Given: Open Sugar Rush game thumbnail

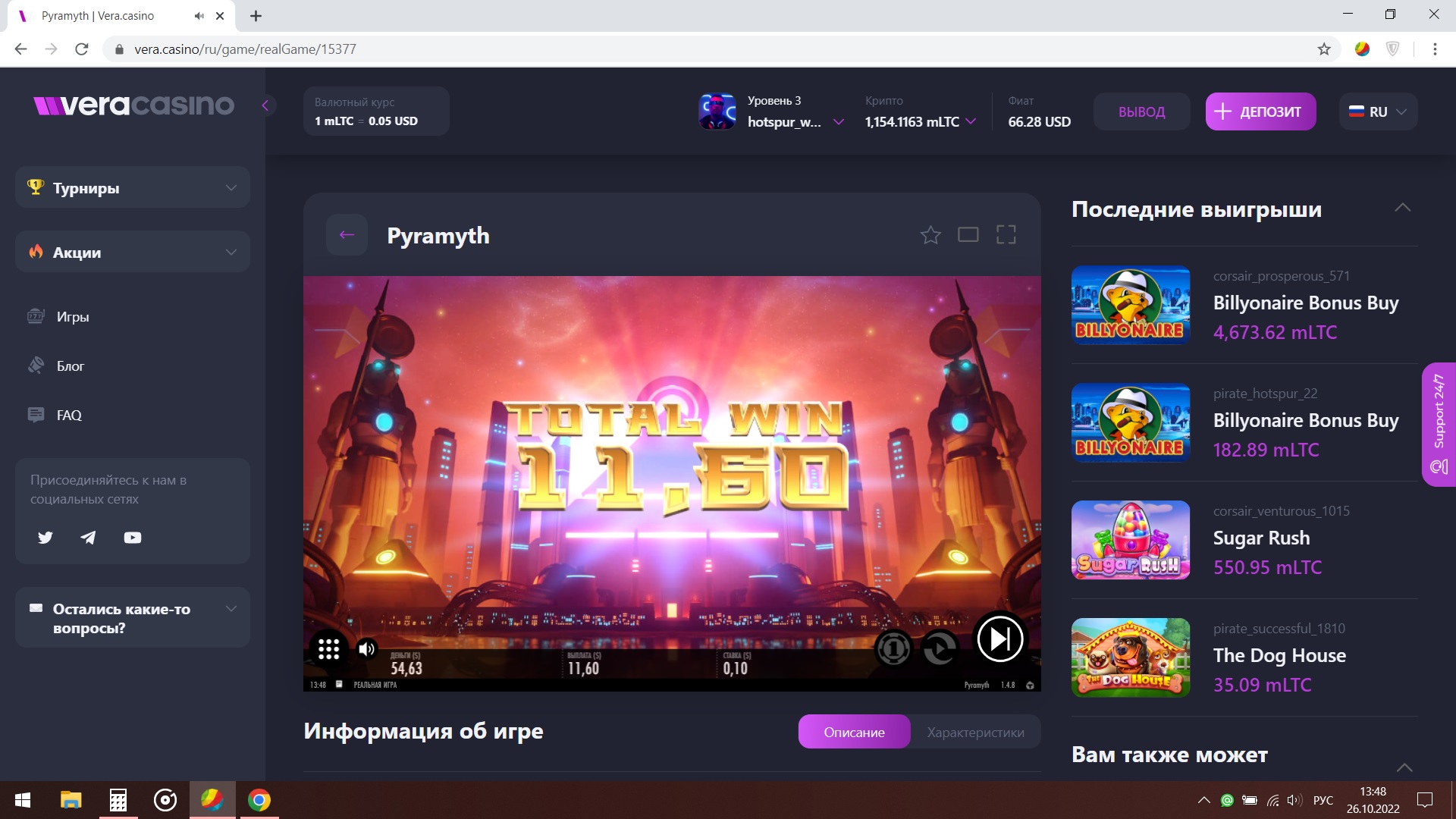Looking at the screenshot, I should (1130, 540).
